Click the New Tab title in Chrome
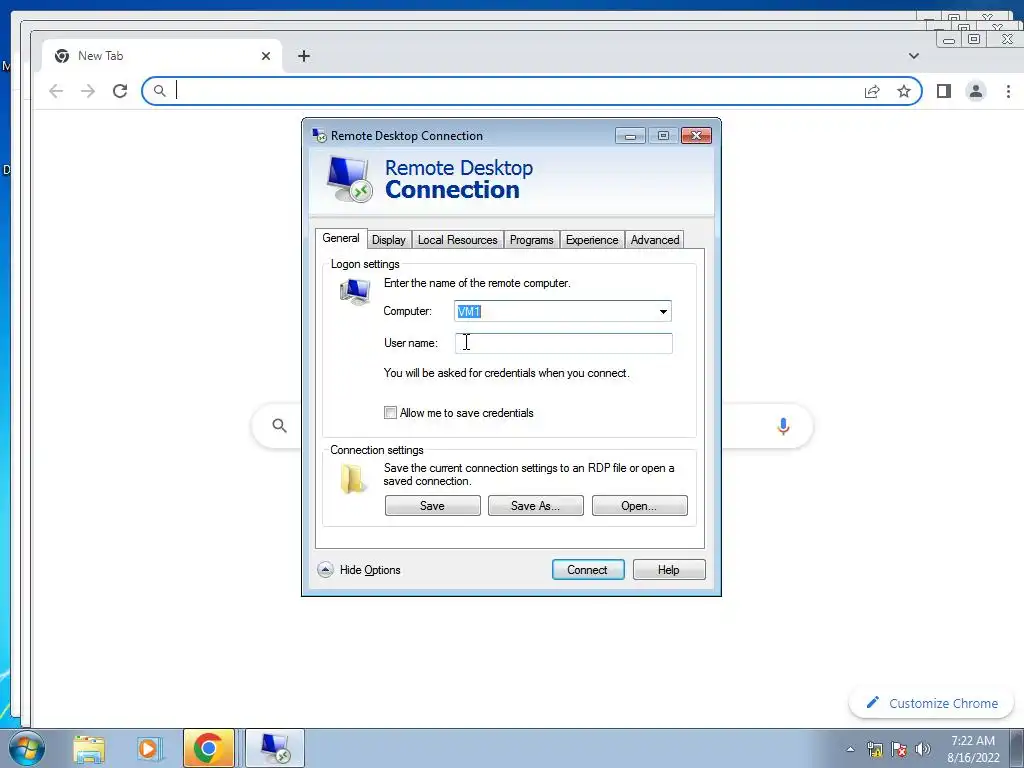Image resolution: width=1024 pixels, height=768 pixels. pyautogui.click(x=101, y=56)
